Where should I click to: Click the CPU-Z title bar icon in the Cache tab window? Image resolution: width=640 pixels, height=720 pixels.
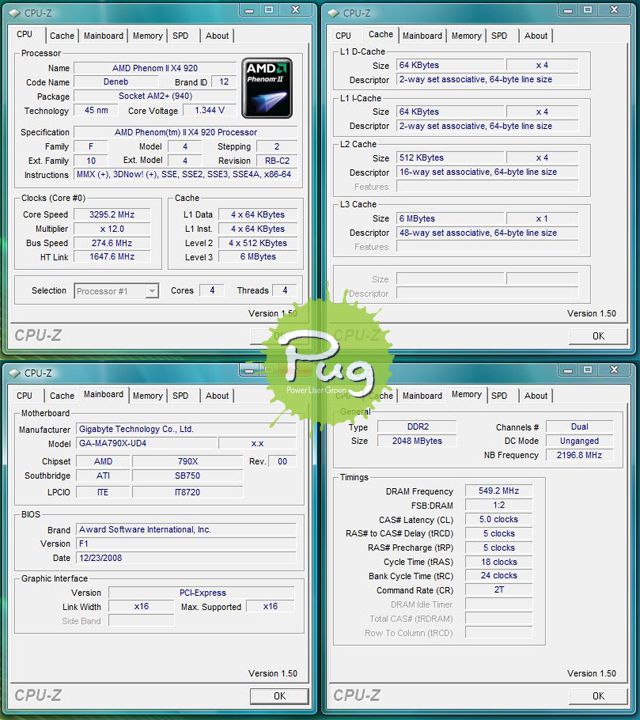click(x=333, y=13)
